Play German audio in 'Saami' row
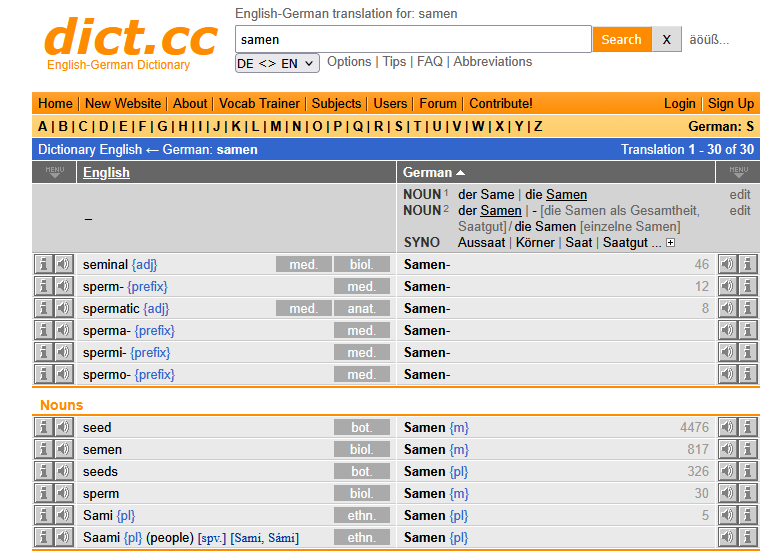 [727, 537]
